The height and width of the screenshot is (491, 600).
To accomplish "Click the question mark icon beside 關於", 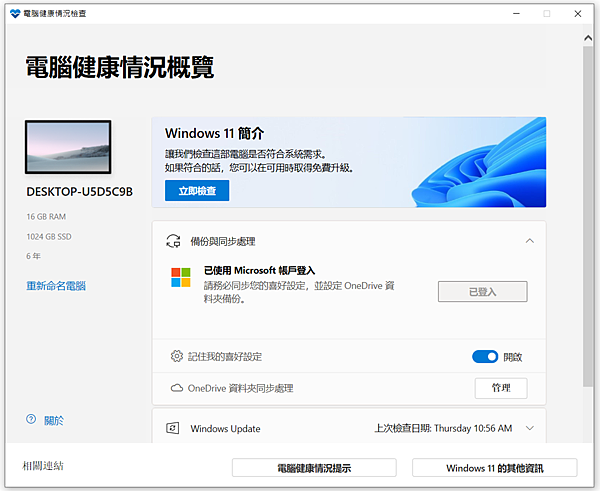I will pyautogui.click(x=31, y=419).
